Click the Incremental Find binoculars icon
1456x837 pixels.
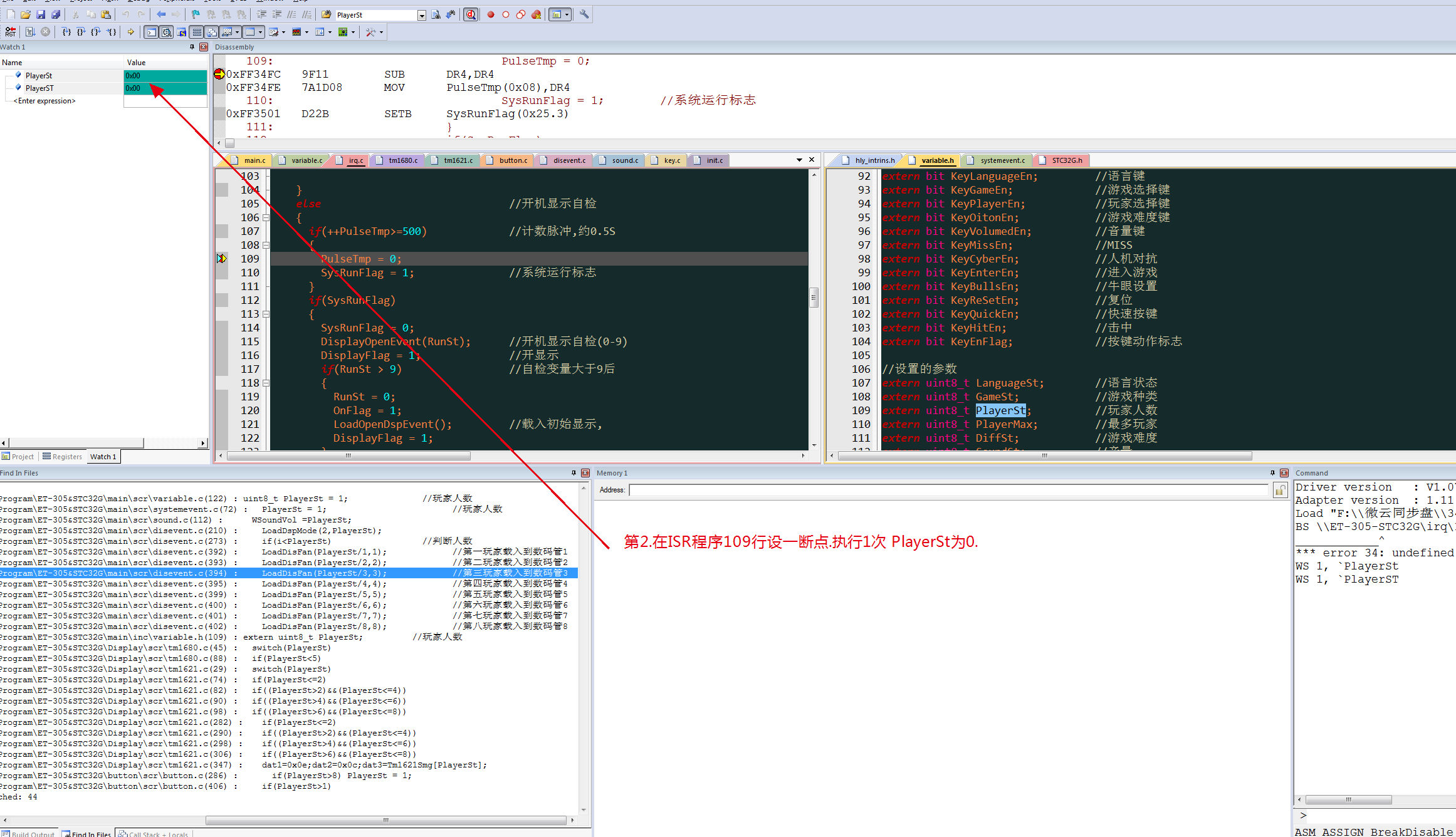tap(451, 14)
